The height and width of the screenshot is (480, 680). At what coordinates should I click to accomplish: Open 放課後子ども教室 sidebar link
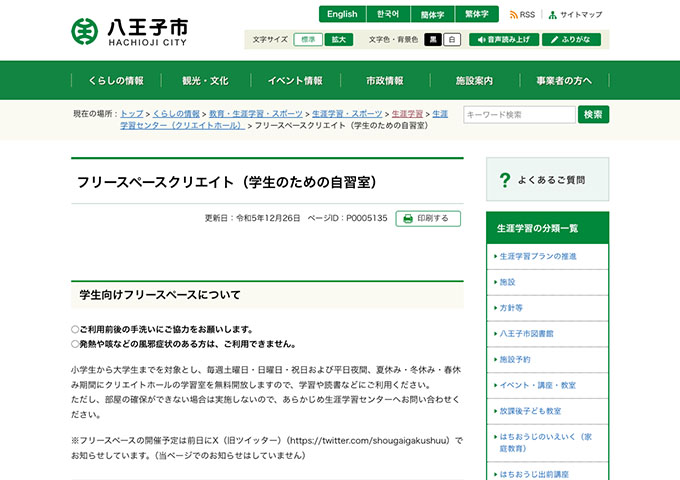[x=530, y=411]
